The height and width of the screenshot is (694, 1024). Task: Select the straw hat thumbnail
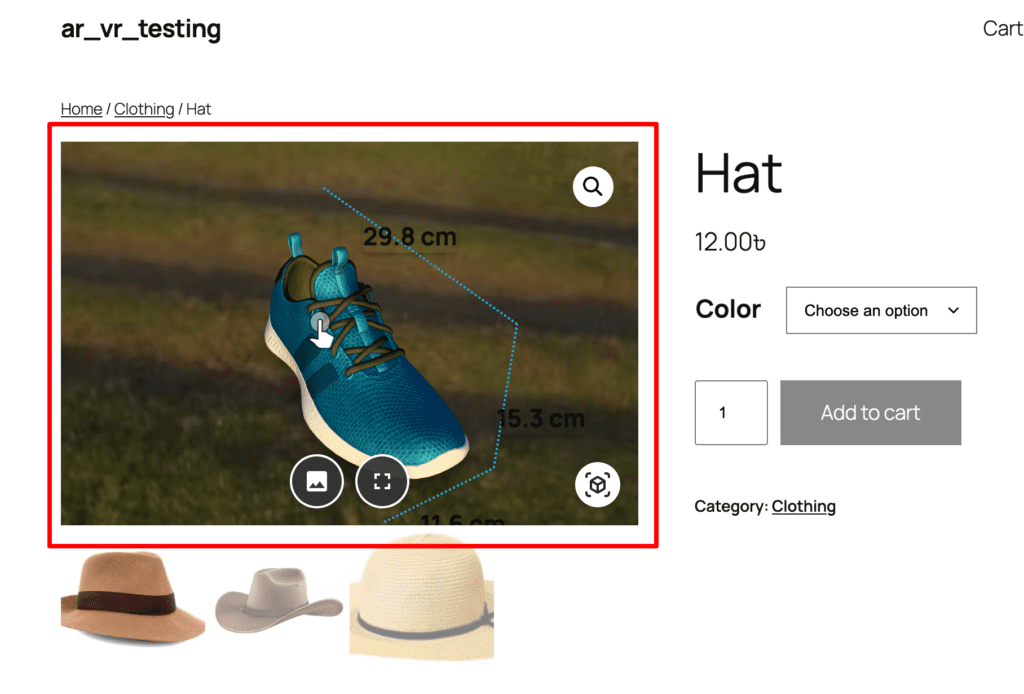click(421, 597)
